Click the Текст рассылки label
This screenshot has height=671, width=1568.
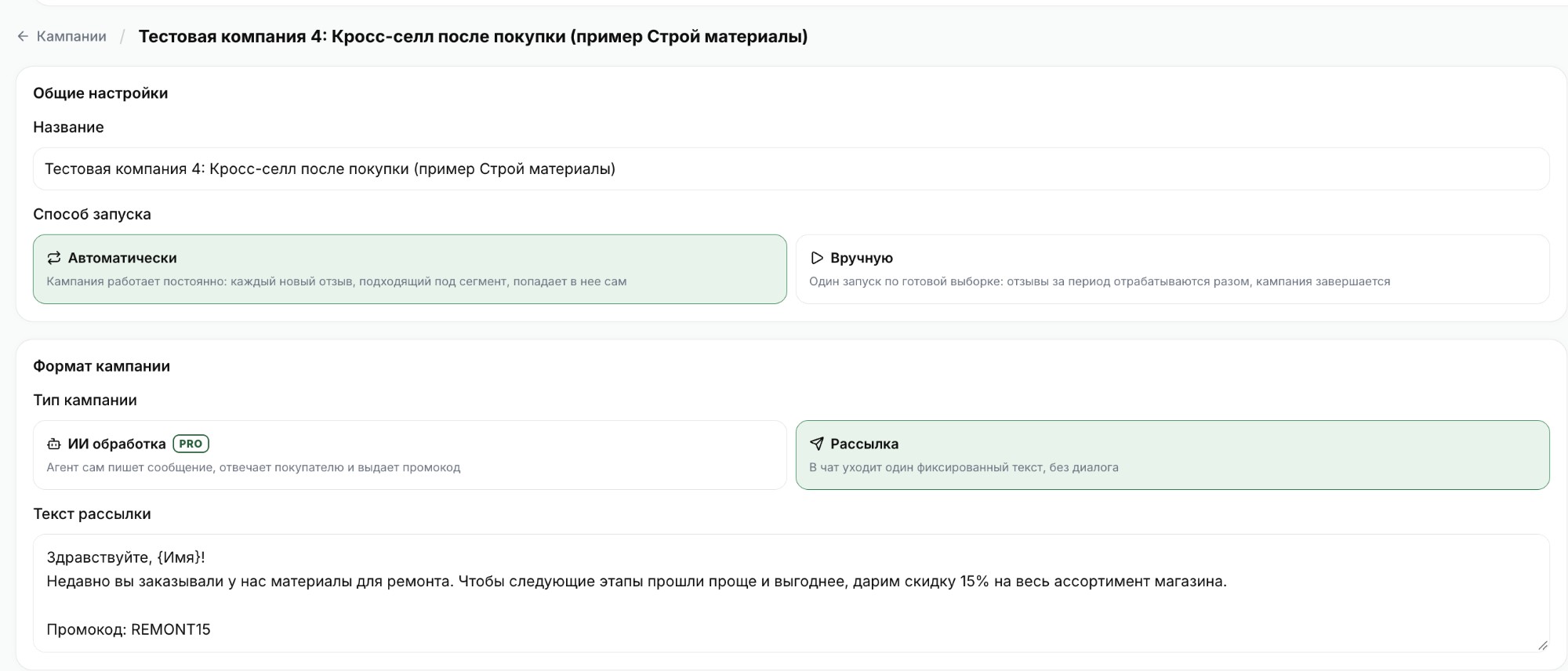pyautogui.click(x=92, y=513)
